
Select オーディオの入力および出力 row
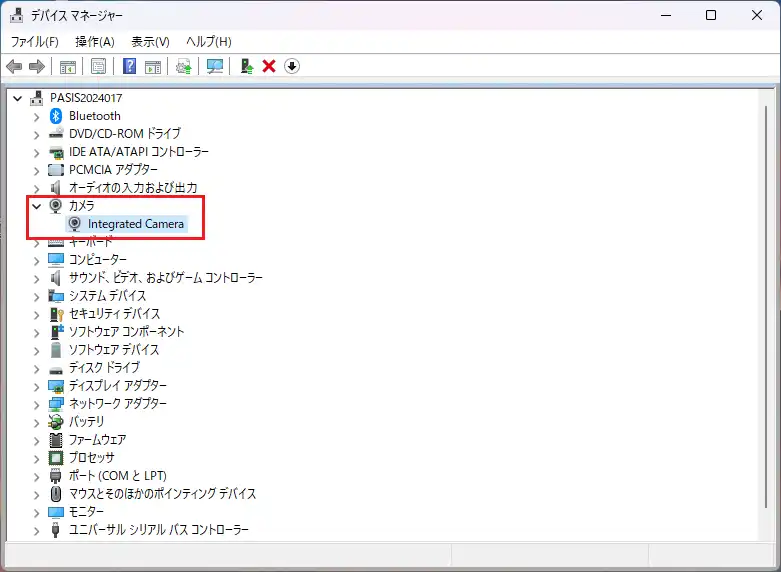coord(133,188)
